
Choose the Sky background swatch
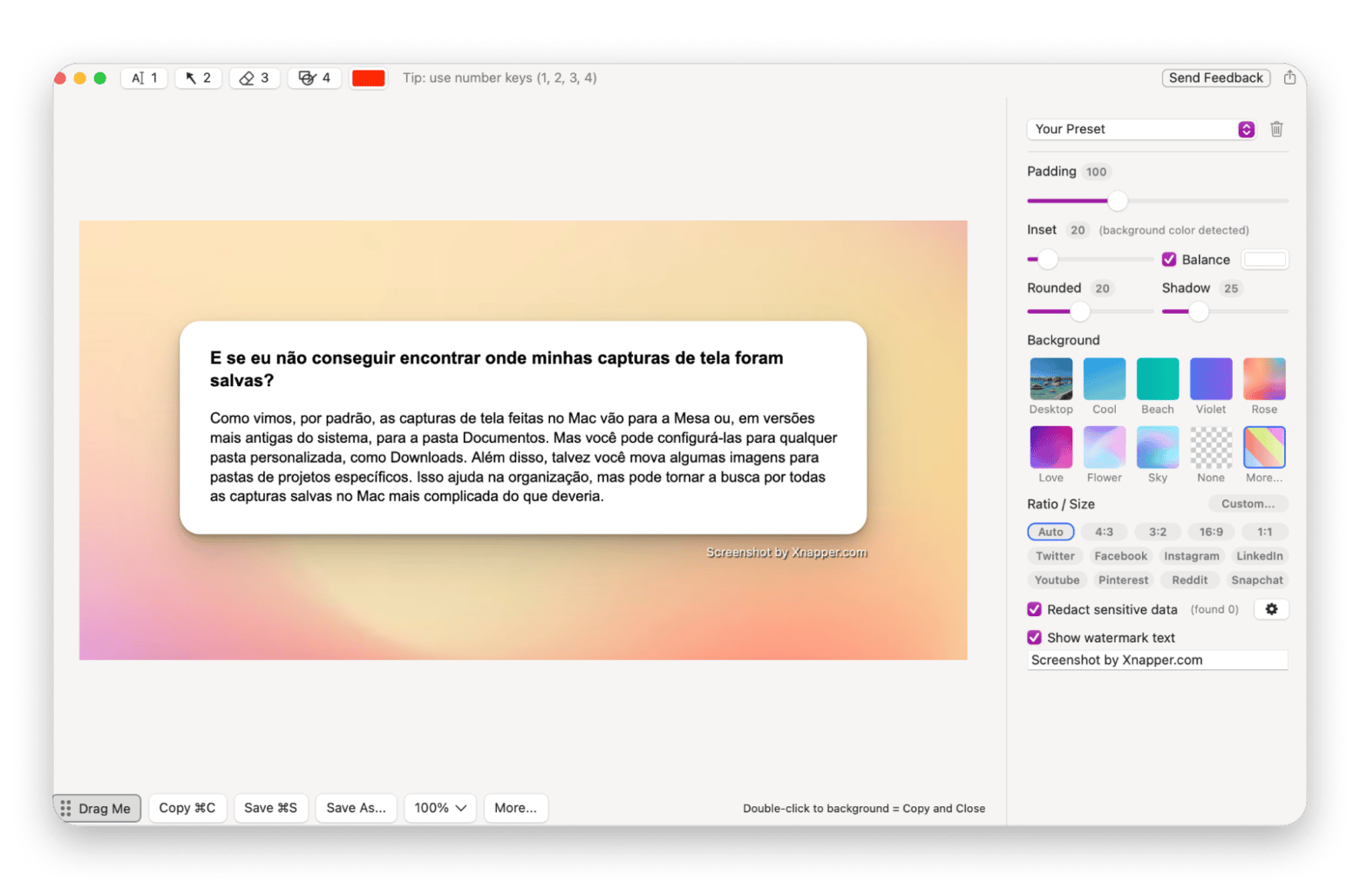(1157, 447)
